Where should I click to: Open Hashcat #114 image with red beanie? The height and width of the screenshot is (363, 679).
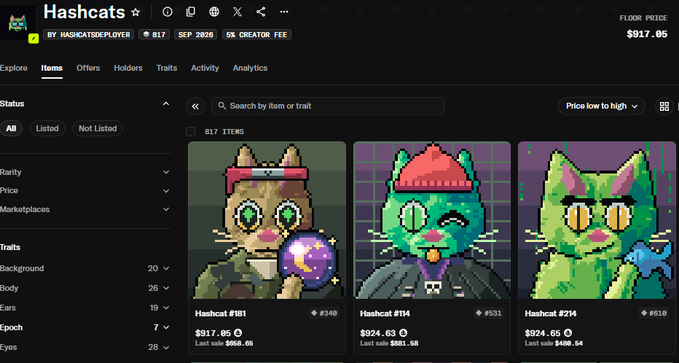[432, 220]
